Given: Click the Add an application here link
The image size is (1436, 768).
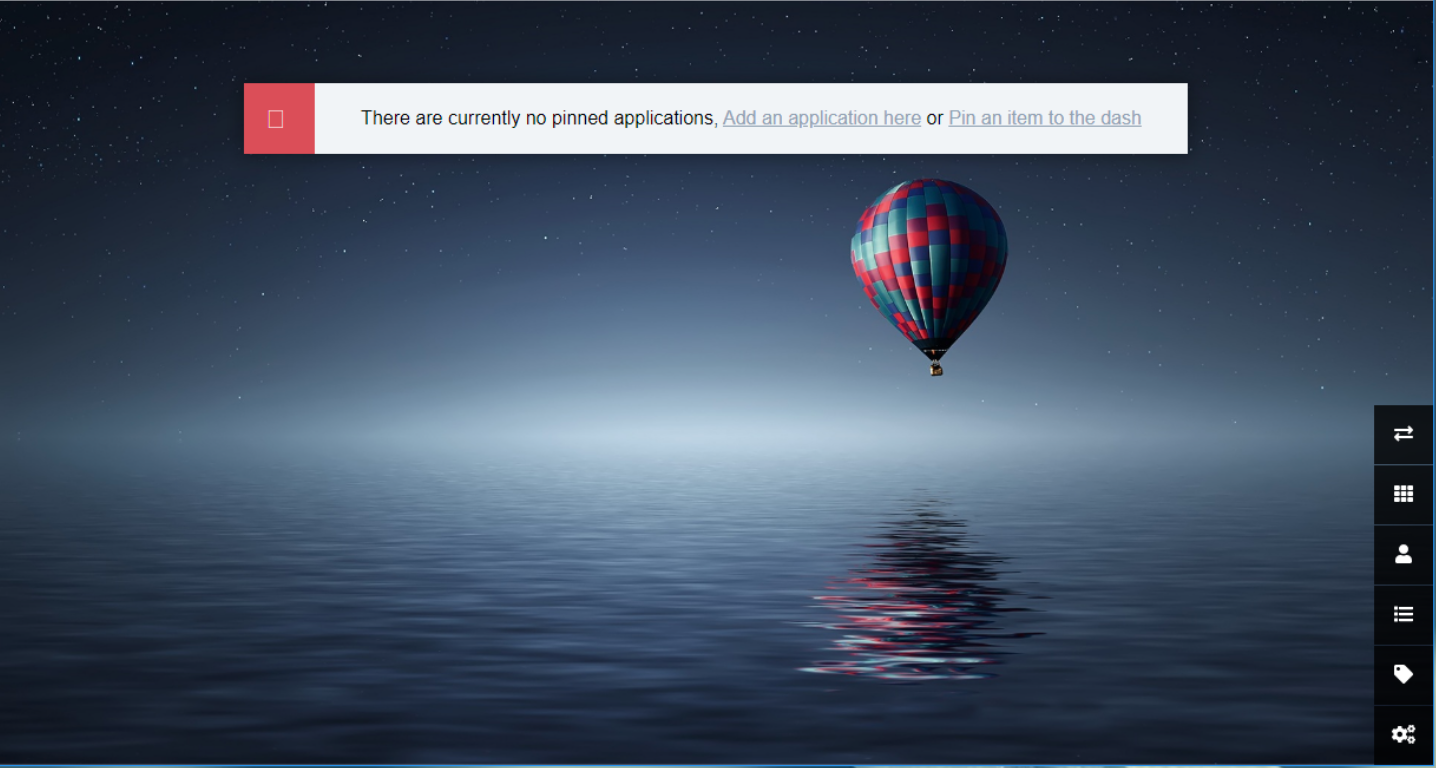Looking at the screenshot, I should coord(821,118).
